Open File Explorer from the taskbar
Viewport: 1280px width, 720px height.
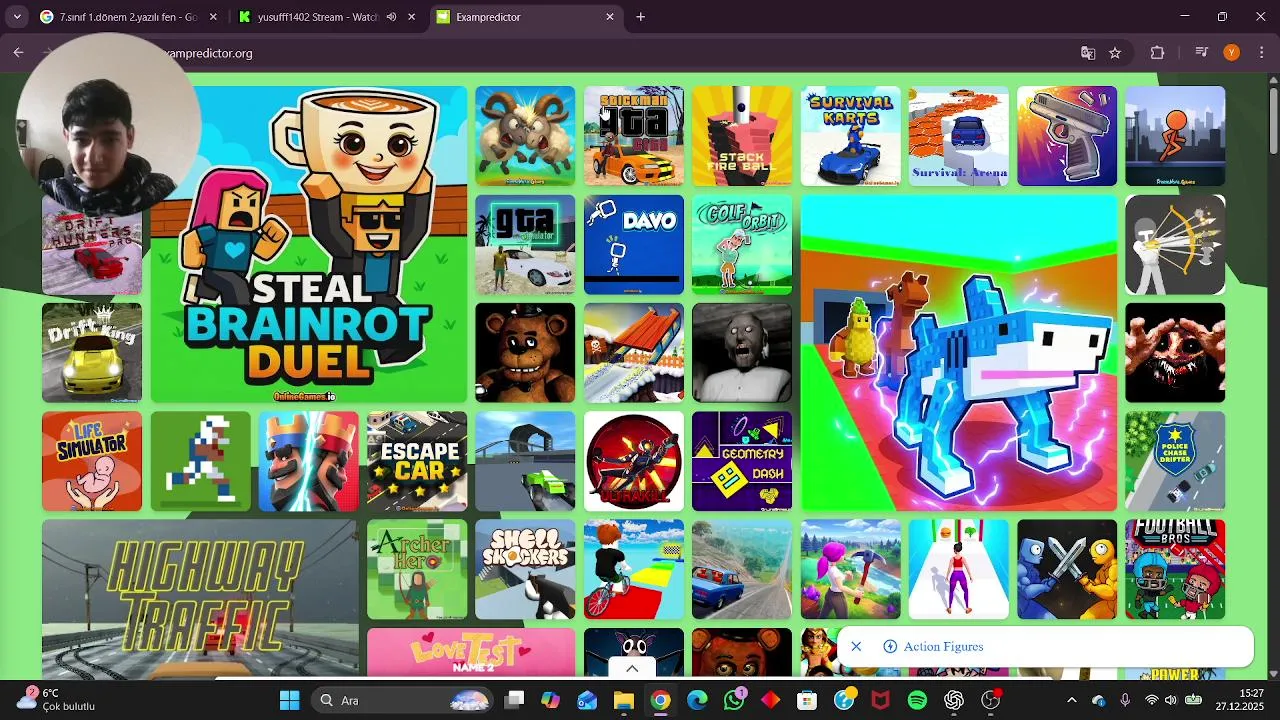(x=624, y=700)
